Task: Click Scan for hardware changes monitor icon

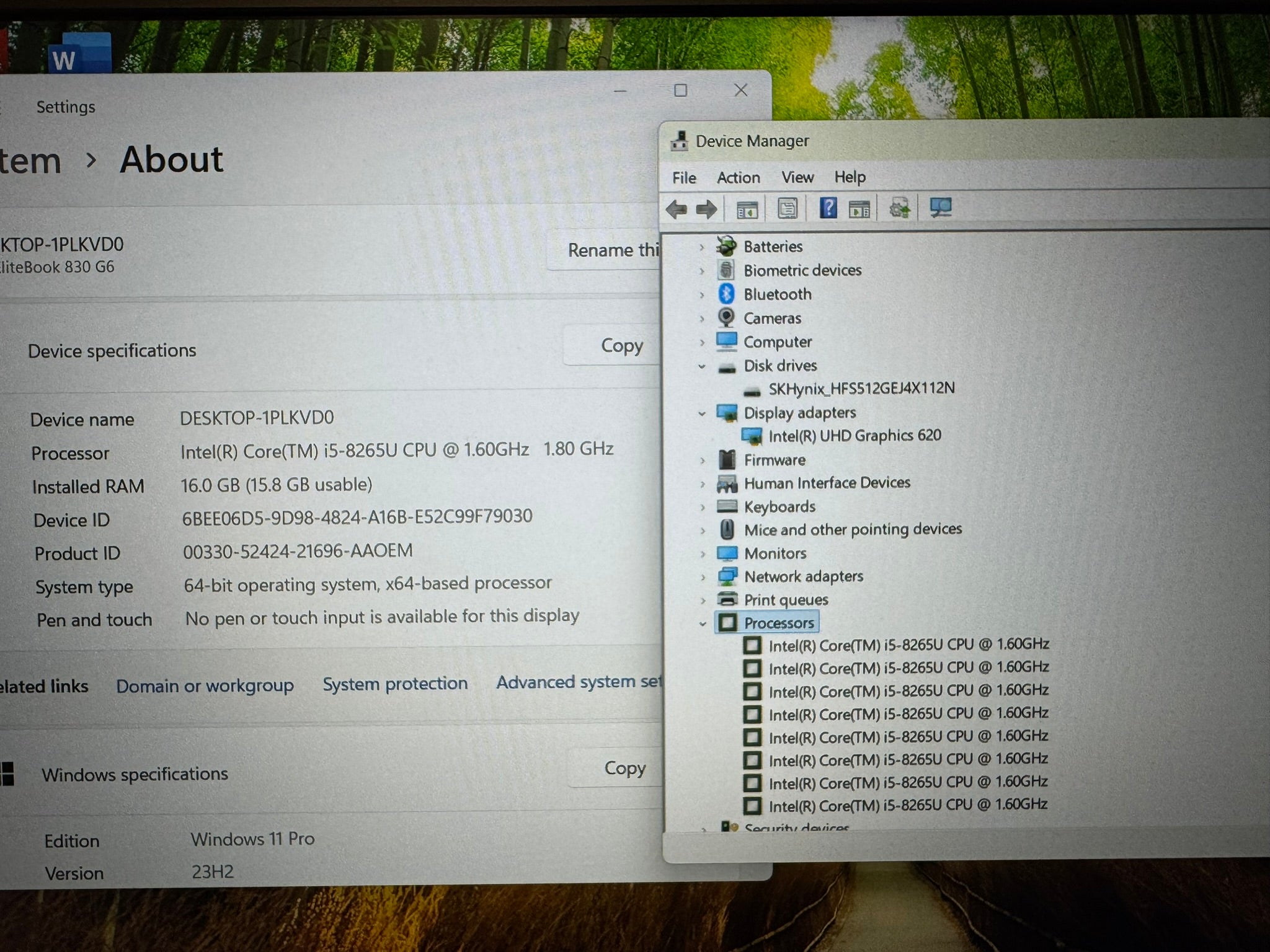Action: click(x=941, y=207)
